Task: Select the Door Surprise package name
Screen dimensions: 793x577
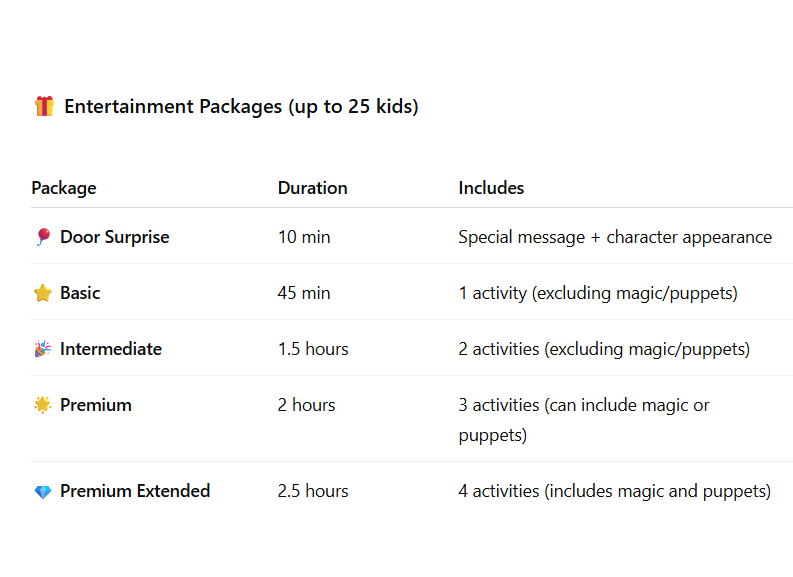Action: (115, 237)
